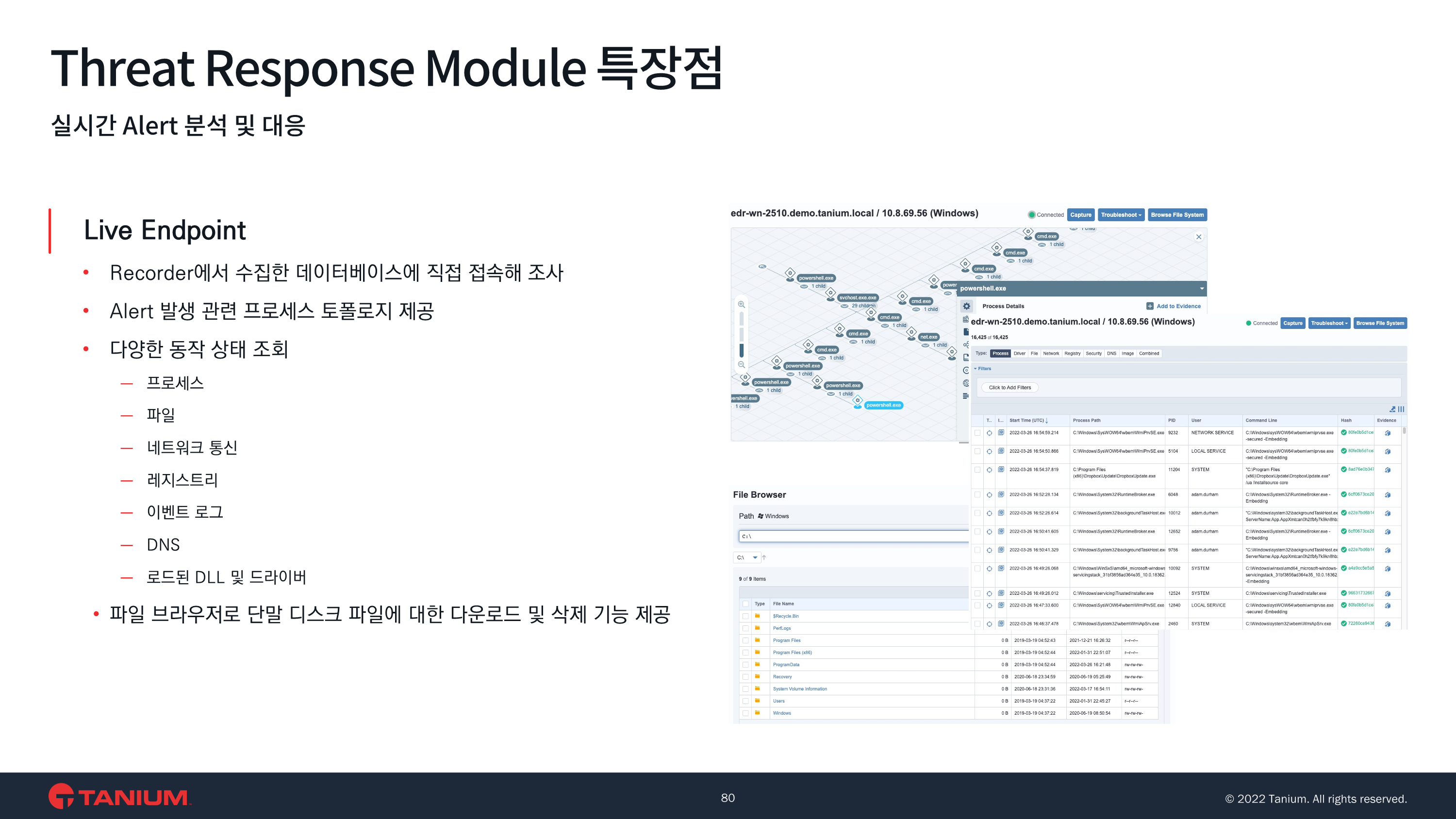Screen dimensions: 1456x819
Task: Switch to Network type tab
Action: click(1051, 353)
